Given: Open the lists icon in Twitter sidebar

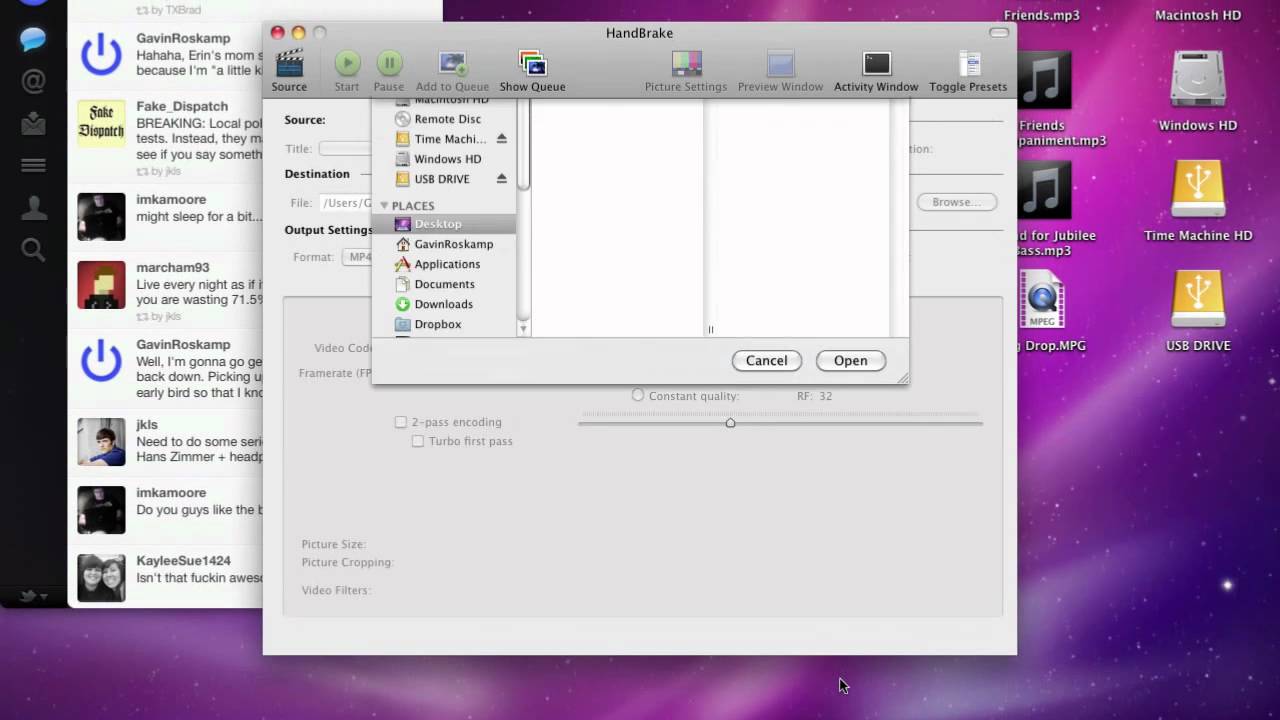Looking at the screenshot, I should [x=33, y=166].
